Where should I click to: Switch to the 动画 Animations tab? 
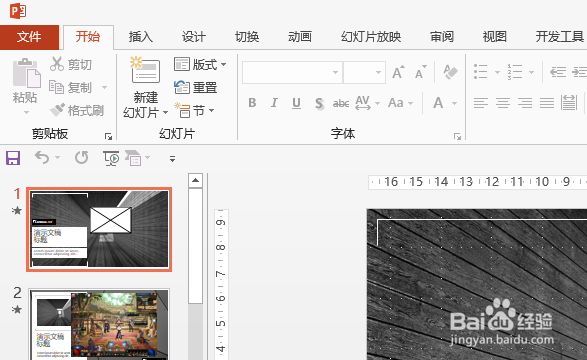pos(300,37)
